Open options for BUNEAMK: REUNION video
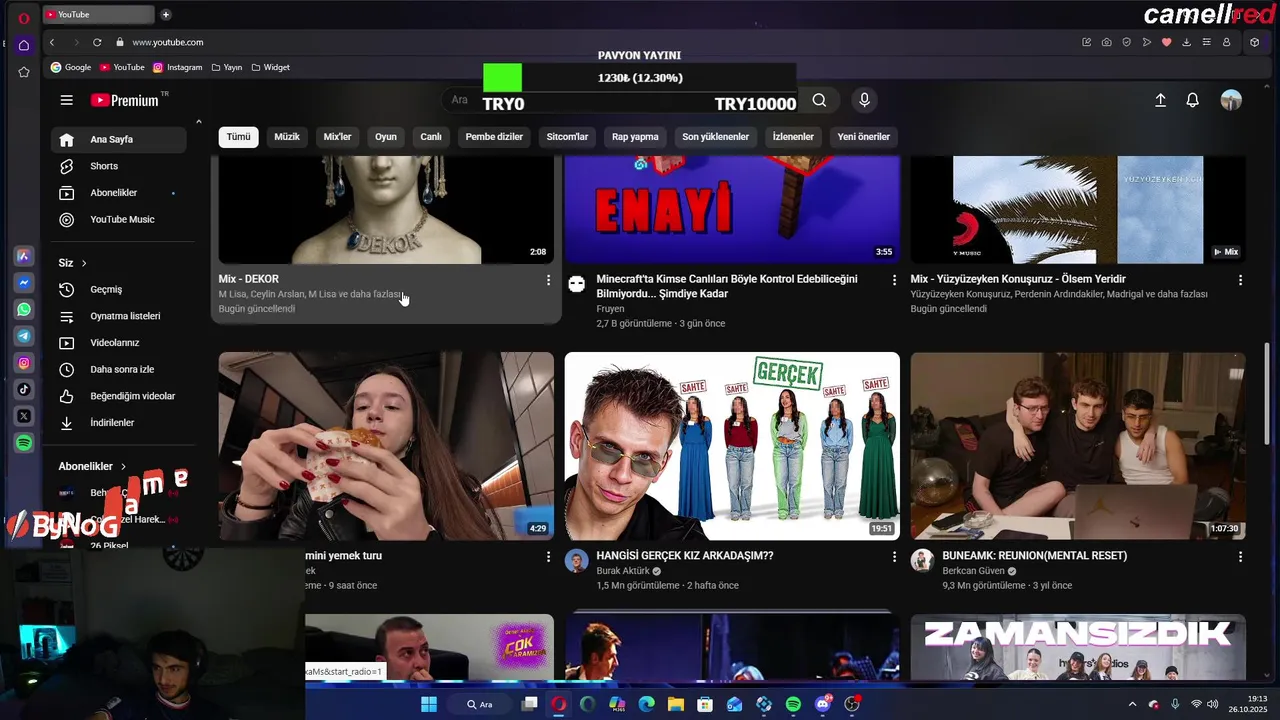The image size is (1280, 720). point(1240,556)
